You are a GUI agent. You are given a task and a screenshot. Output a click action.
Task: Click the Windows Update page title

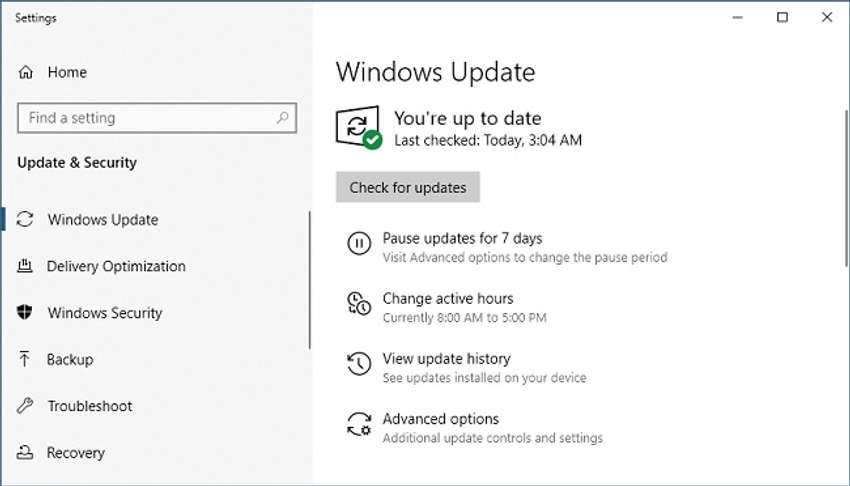click(435, 72)
